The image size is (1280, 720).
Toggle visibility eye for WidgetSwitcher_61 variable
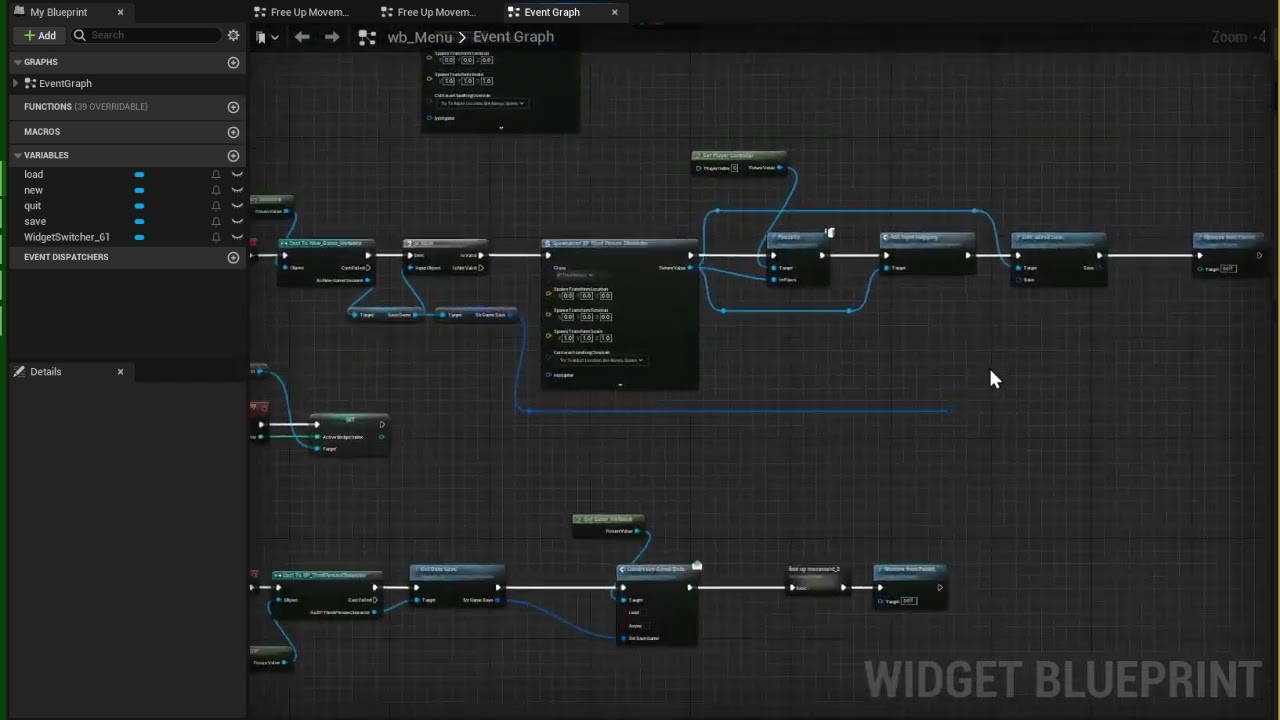237,237
